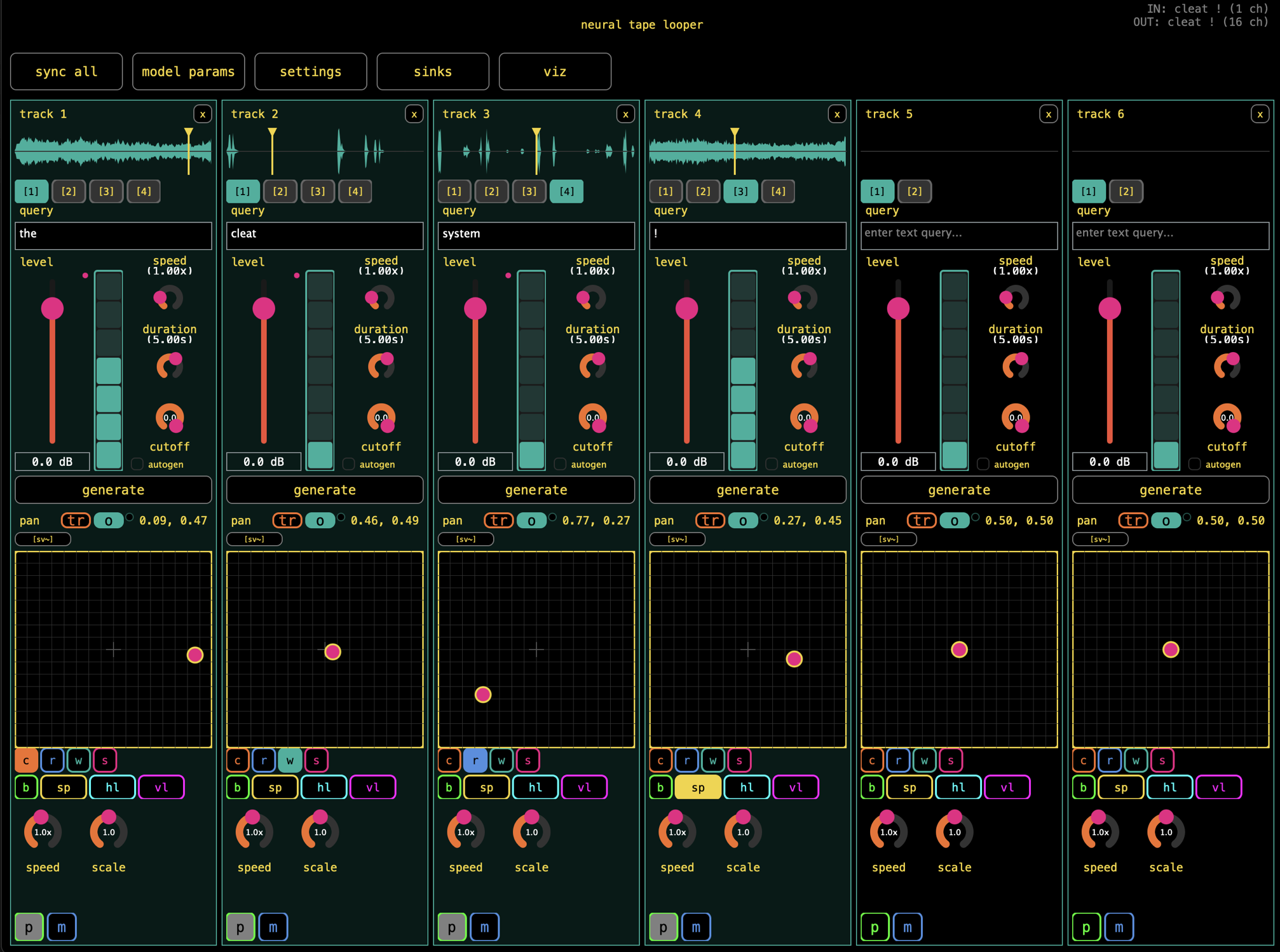This screenshot has width=1280, height=952.
Task: Mute track 3 with the 'm' toggle
Action: 485,927
